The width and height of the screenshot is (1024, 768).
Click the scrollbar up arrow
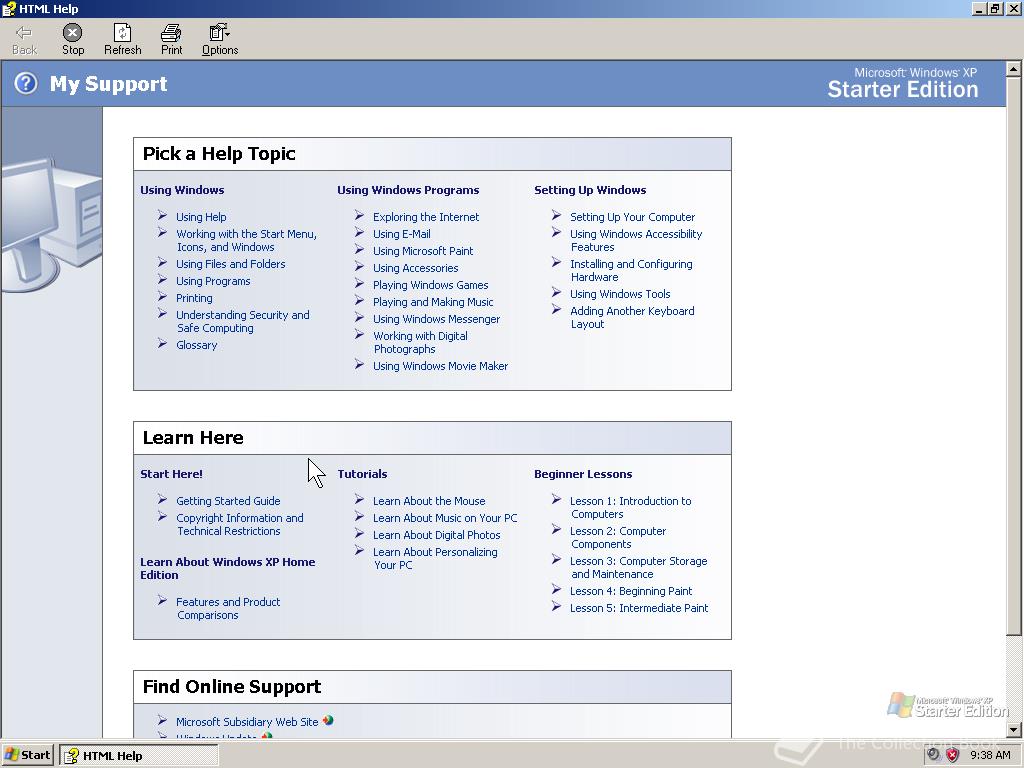1014,68
